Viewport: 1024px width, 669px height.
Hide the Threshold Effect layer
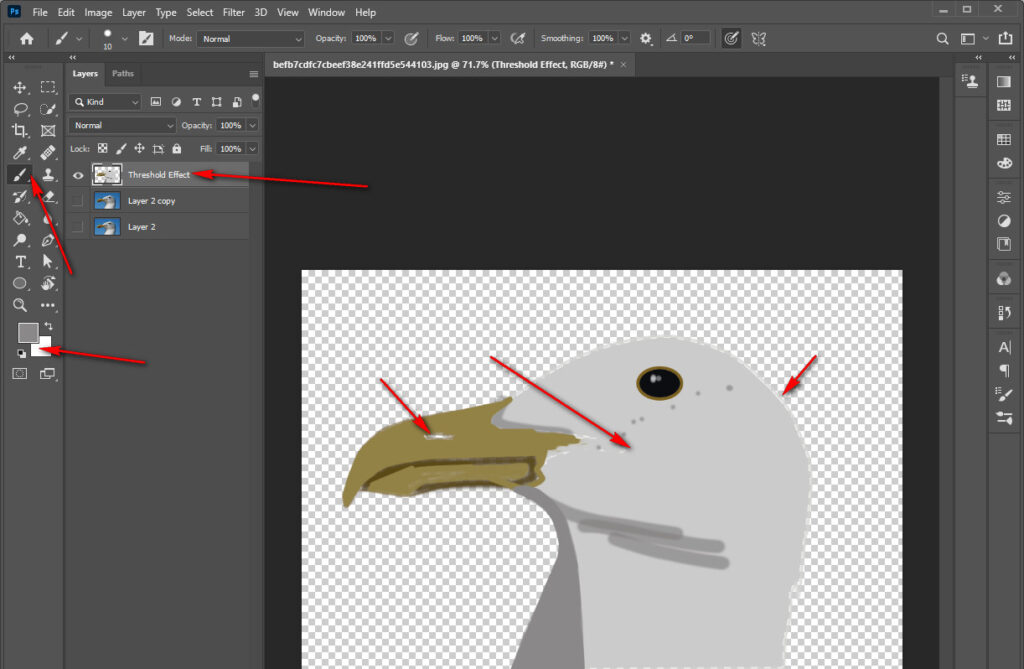78,174
